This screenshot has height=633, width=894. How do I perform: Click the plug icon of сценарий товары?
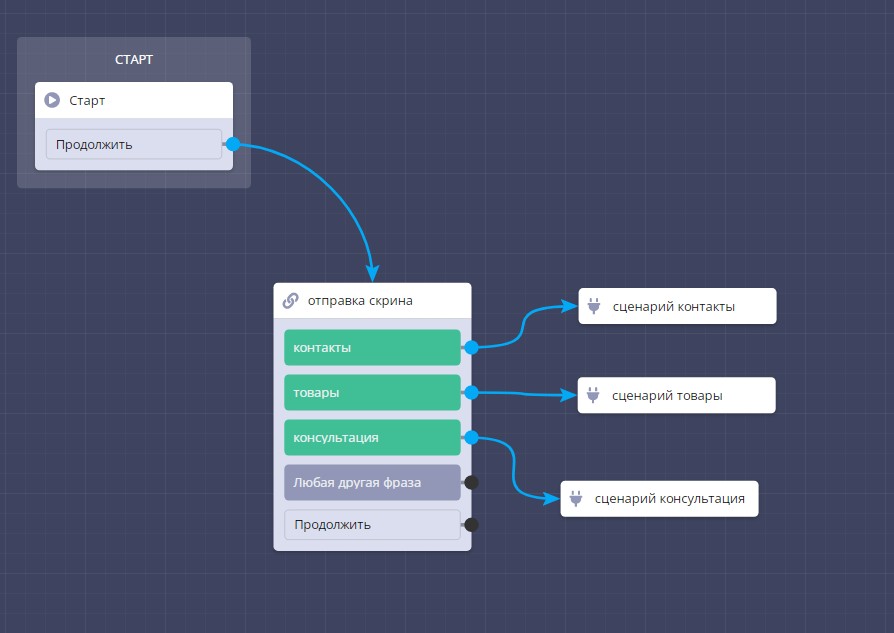pos(592,395)
